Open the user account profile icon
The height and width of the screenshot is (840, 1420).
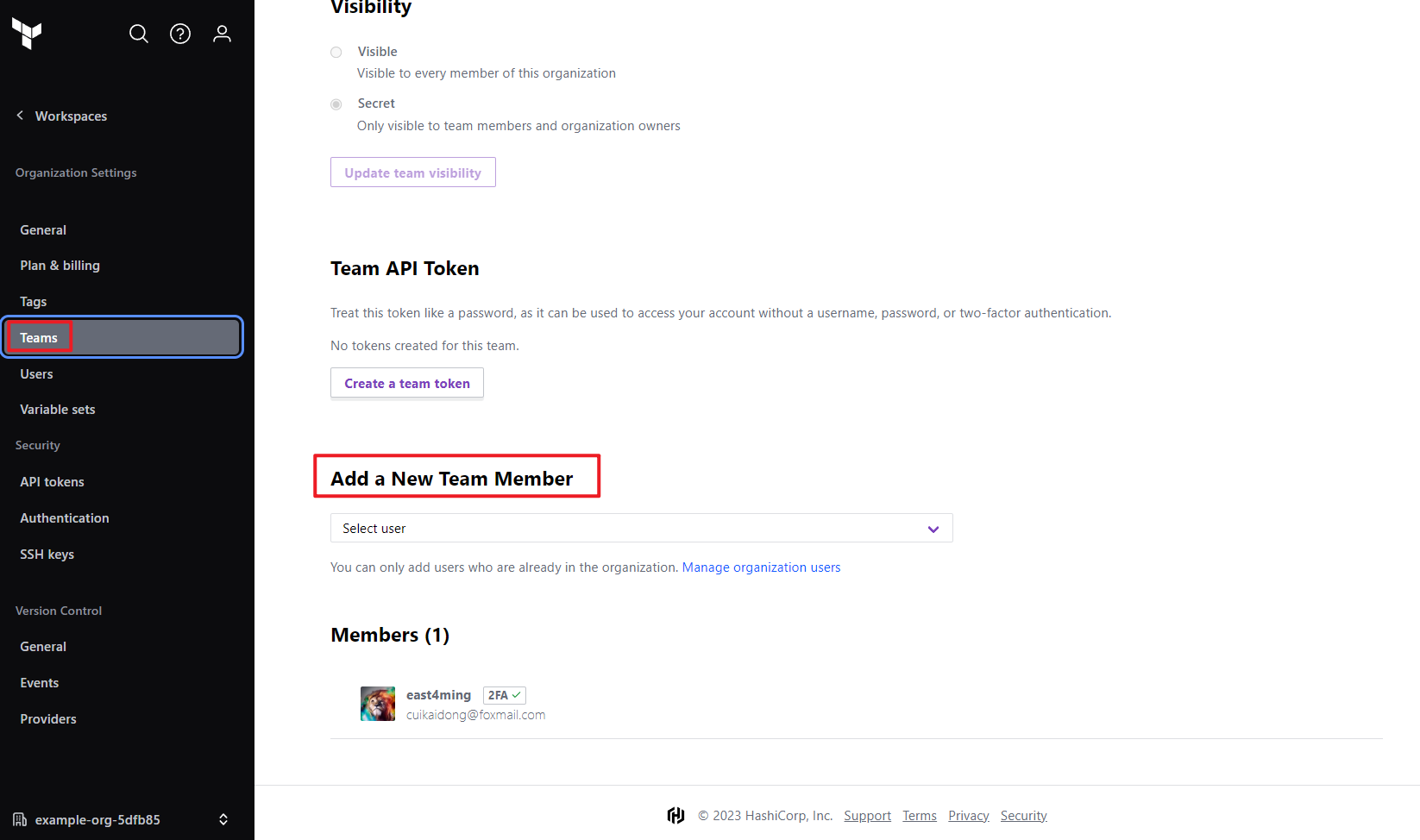pos(222,34)
